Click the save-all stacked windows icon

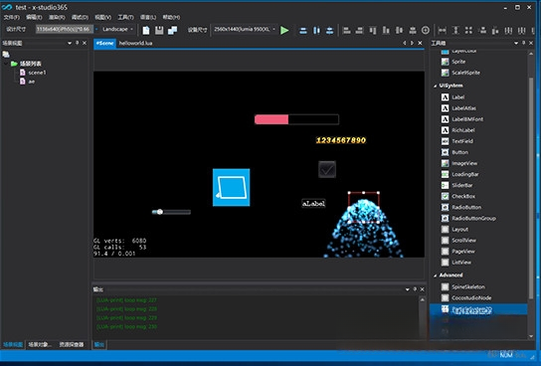[x=172, y=30]
